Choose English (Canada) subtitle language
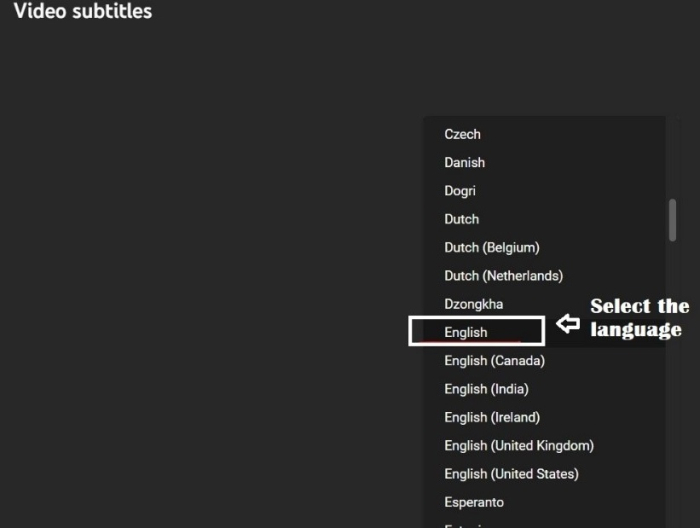Viewport: 700px width, 528px height. [494, 360]
